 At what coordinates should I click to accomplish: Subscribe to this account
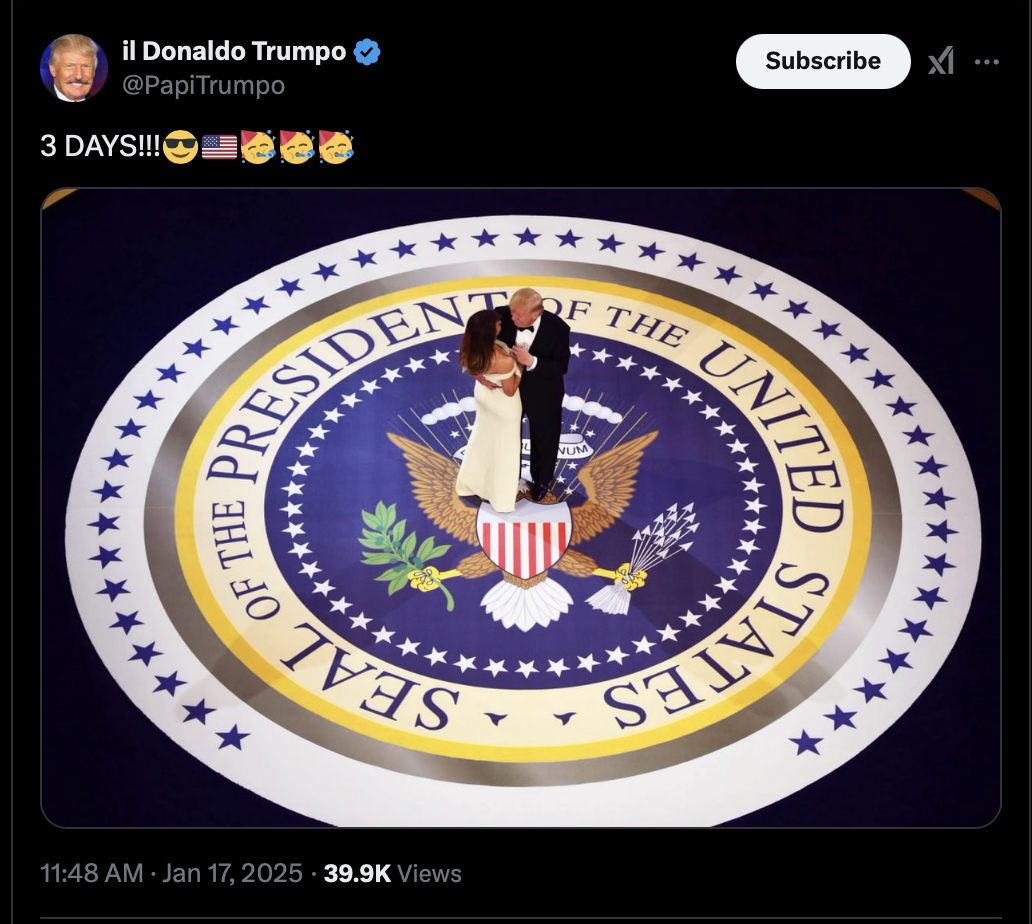[x=823, y=61]
